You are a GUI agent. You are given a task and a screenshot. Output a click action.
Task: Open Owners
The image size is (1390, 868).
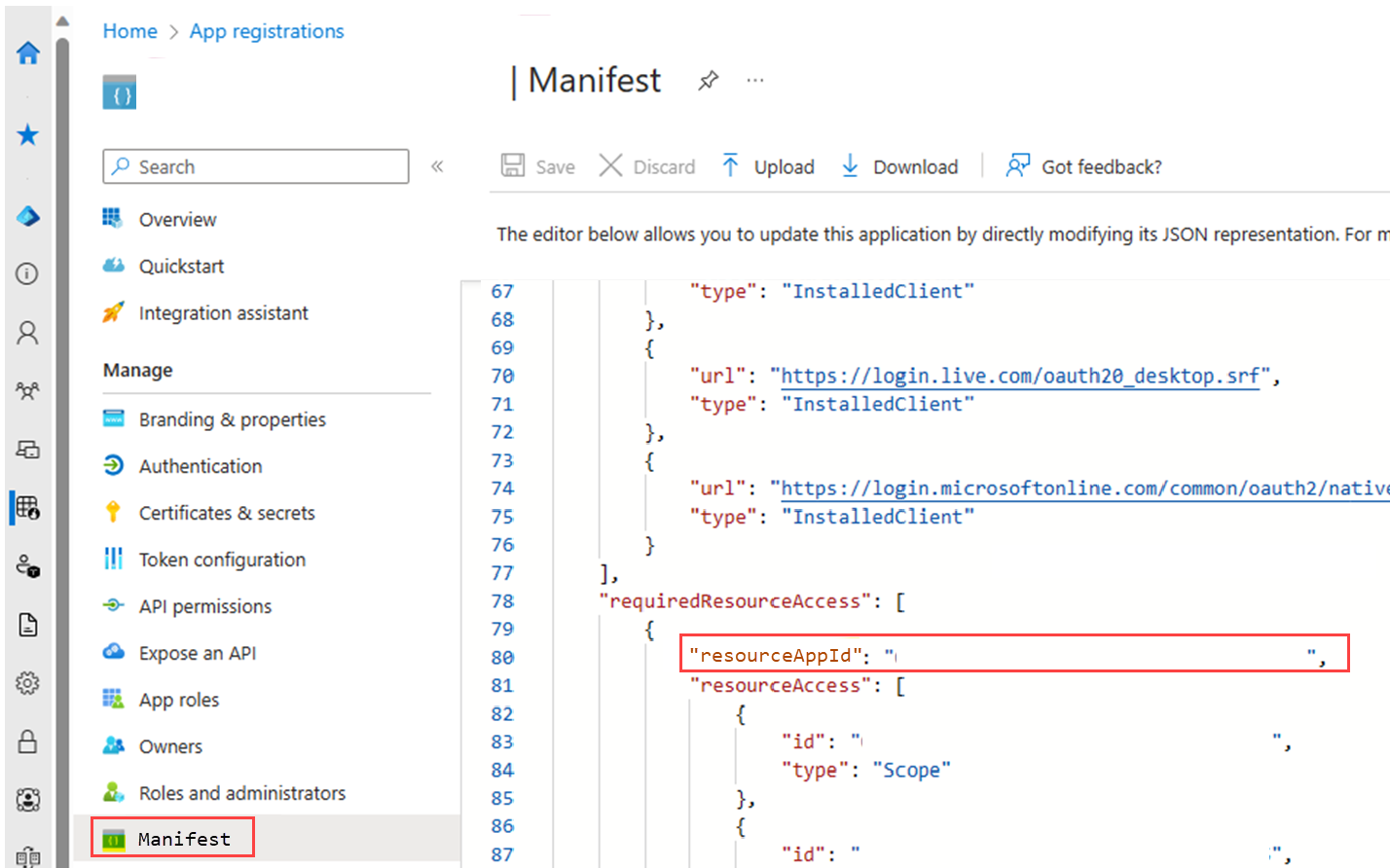pyautogui.click(x=170, y=746)
